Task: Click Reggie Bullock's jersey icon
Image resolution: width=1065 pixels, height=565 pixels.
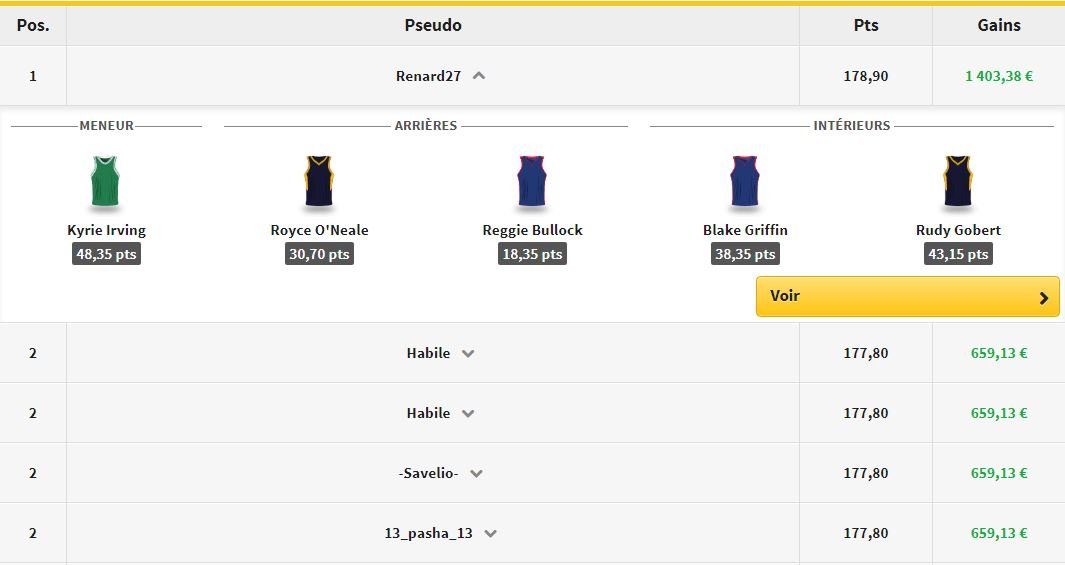Action: click(532, 182)
